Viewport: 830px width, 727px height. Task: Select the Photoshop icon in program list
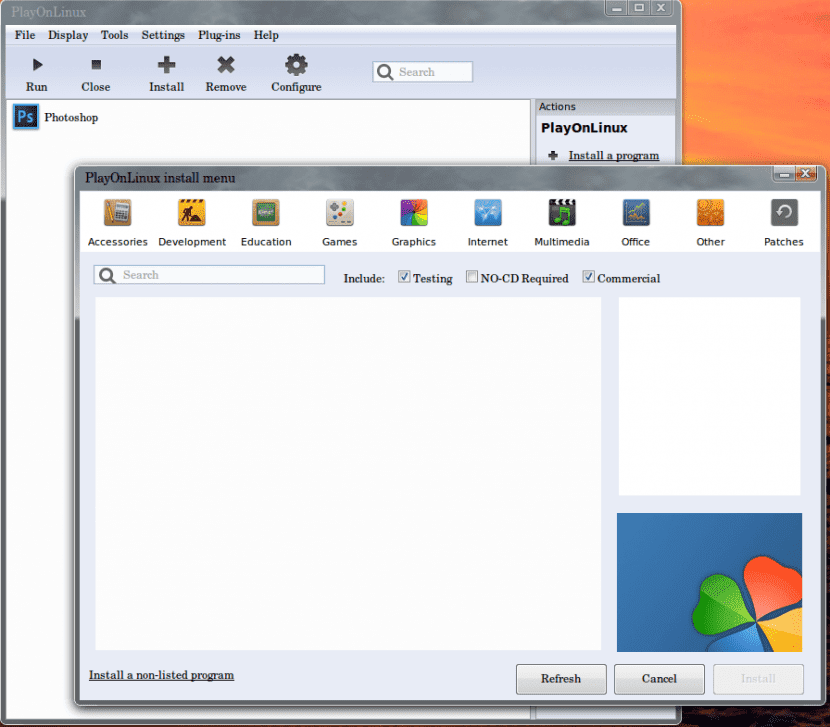click(x=25, y=117)
